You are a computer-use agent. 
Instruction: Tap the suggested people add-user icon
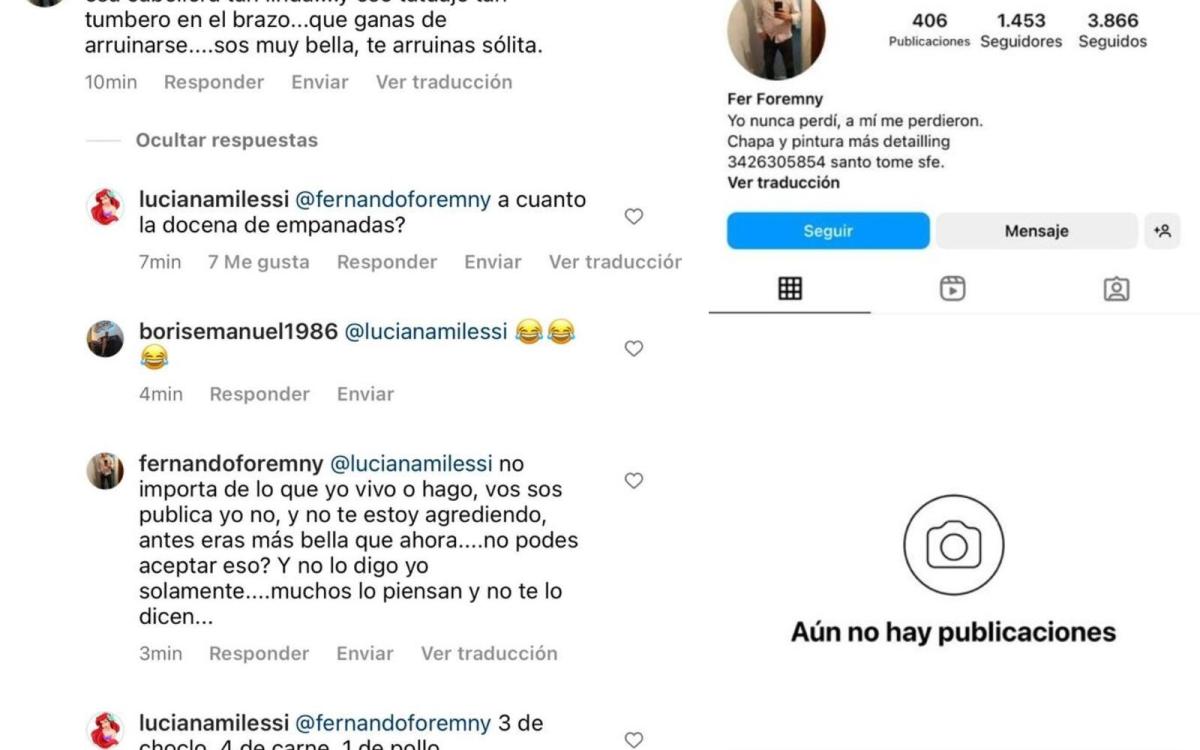(1162, 231)
